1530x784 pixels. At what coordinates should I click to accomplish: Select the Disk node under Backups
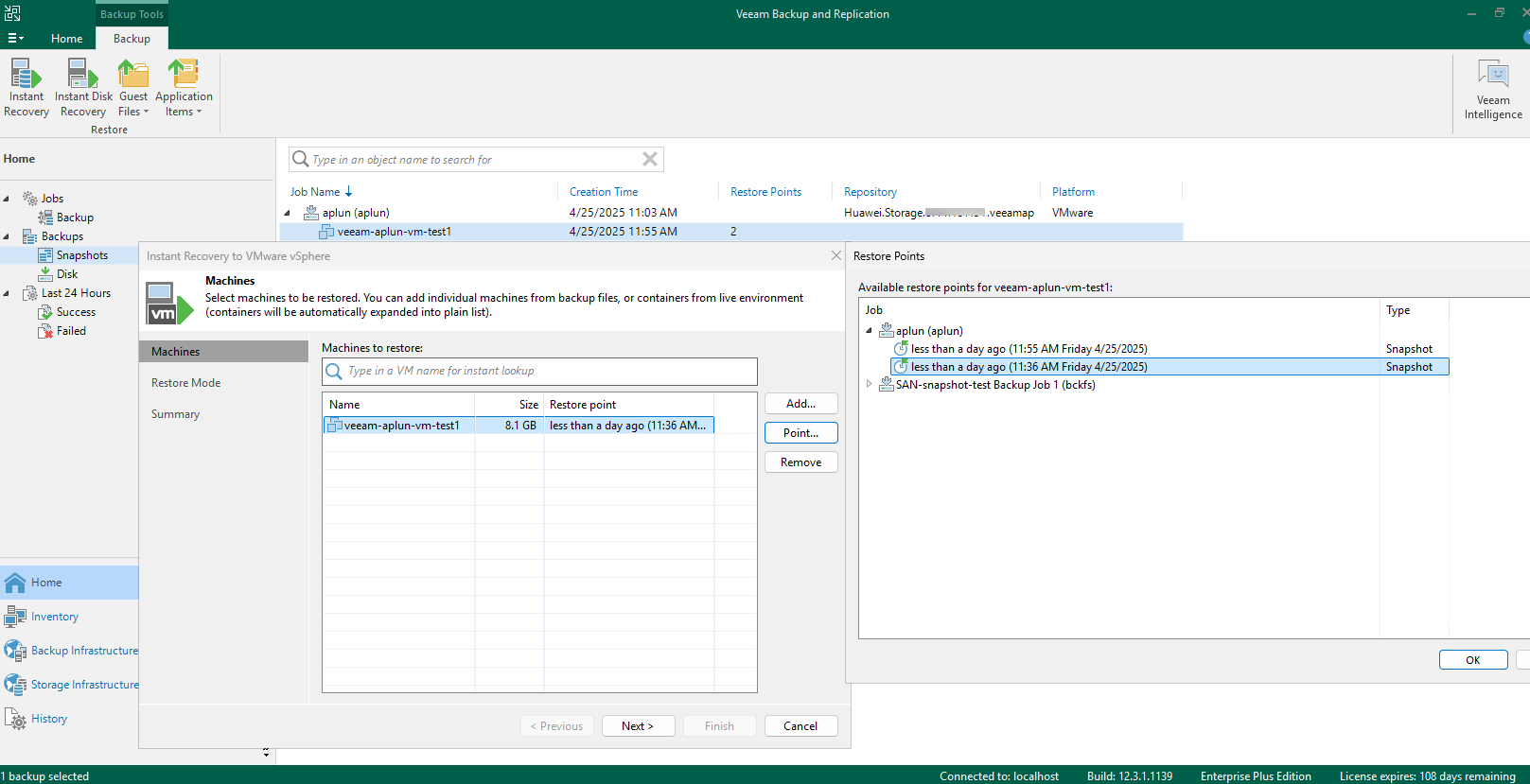[66, 274]
